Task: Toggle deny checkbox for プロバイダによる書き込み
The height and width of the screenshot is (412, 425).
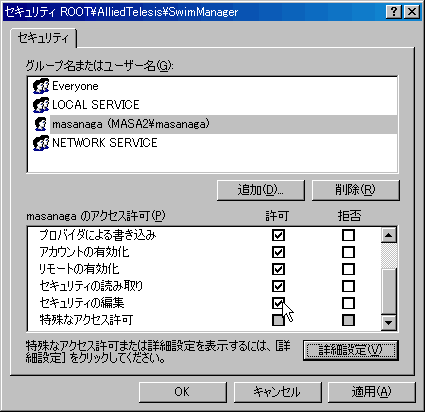Action: coord(348,235)
